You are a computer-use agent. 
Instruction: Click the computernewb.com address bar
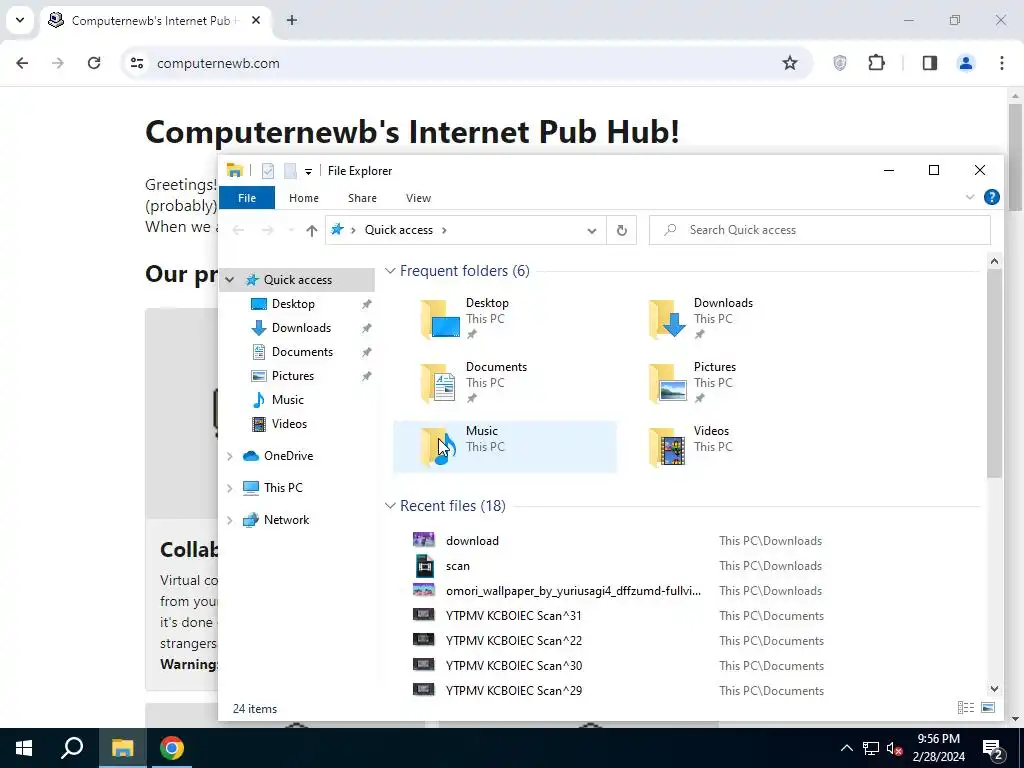(x=466, y=63)
